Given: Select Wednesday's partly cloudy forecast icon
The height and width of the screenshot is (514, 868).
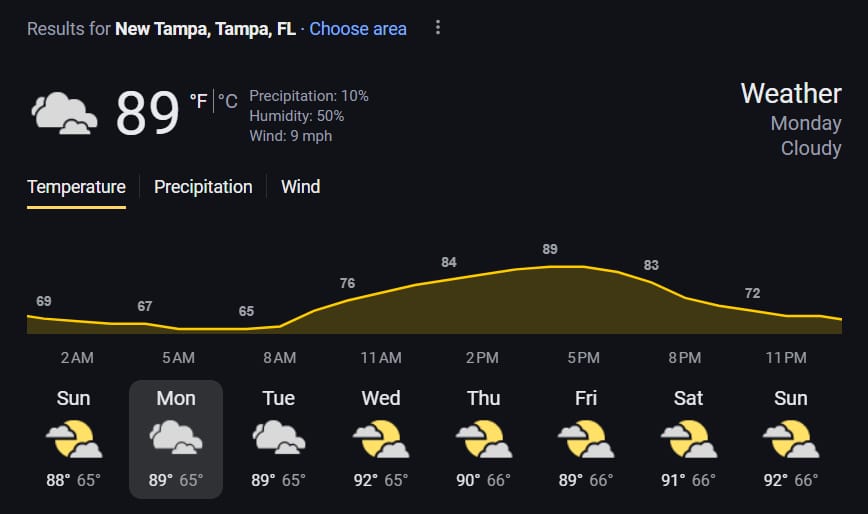Looking at the screenshot, I should [381, 439].
